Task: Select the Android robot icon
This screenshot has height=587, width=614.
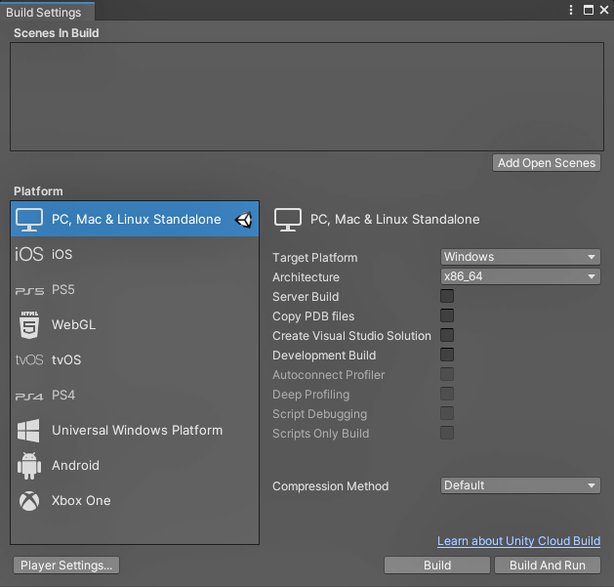Action: [x=29, y=466]
